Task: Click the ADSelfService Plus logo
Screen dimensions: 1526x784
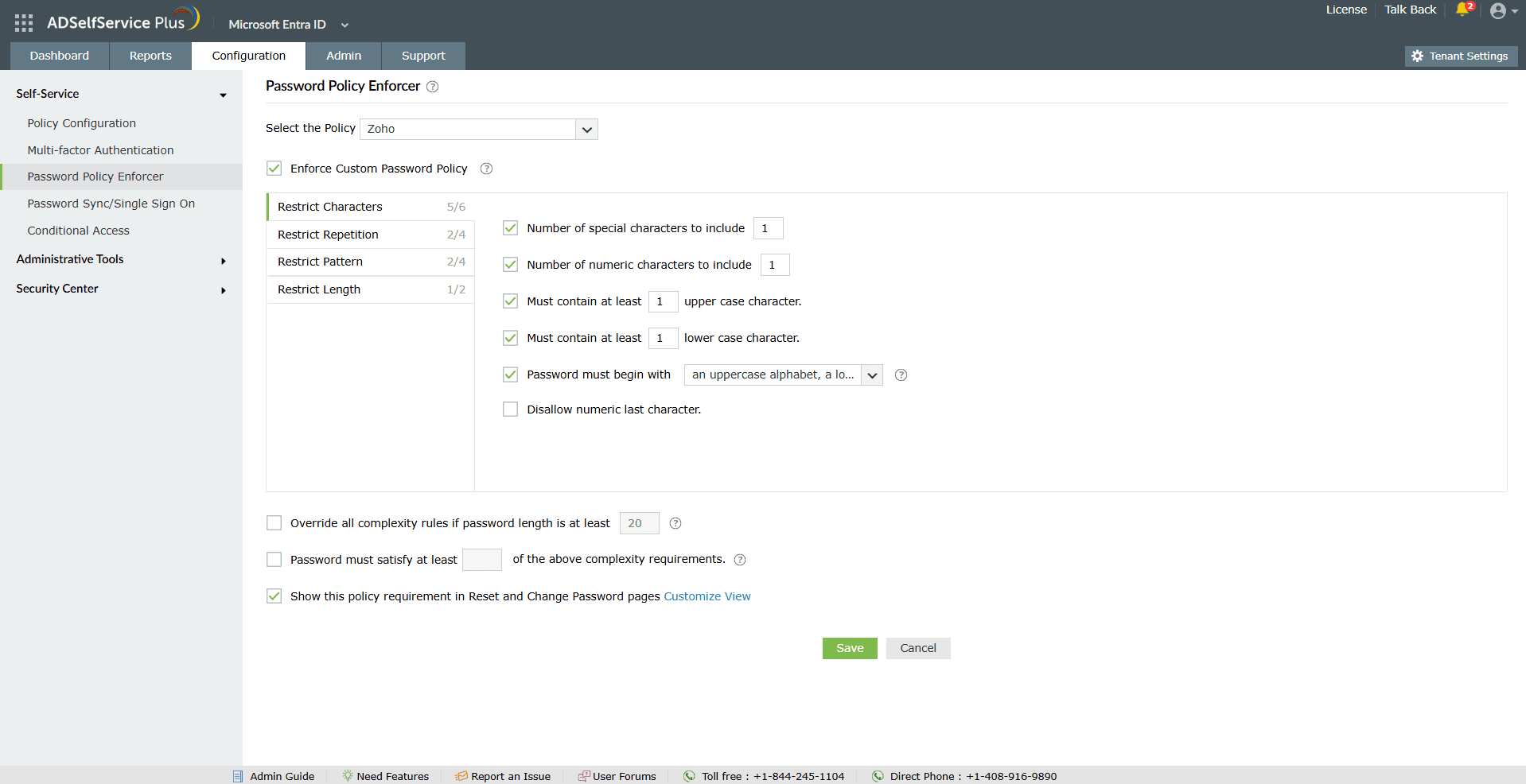Action: (x=123, y=21)
